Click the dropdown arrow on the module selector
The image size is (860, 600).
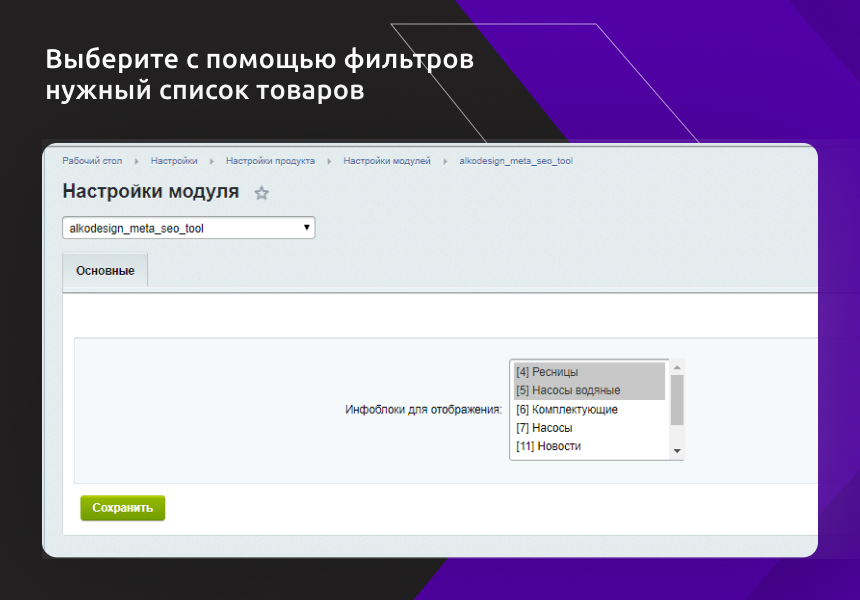(306, 227)
